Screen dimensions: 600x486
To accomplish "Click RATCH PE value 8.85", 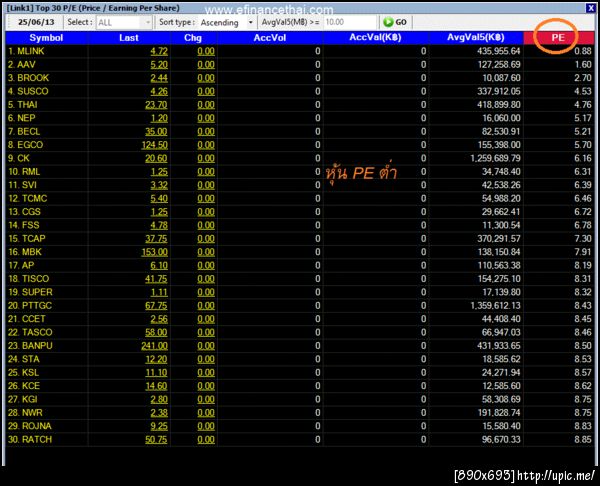I will tap(583, 439).
